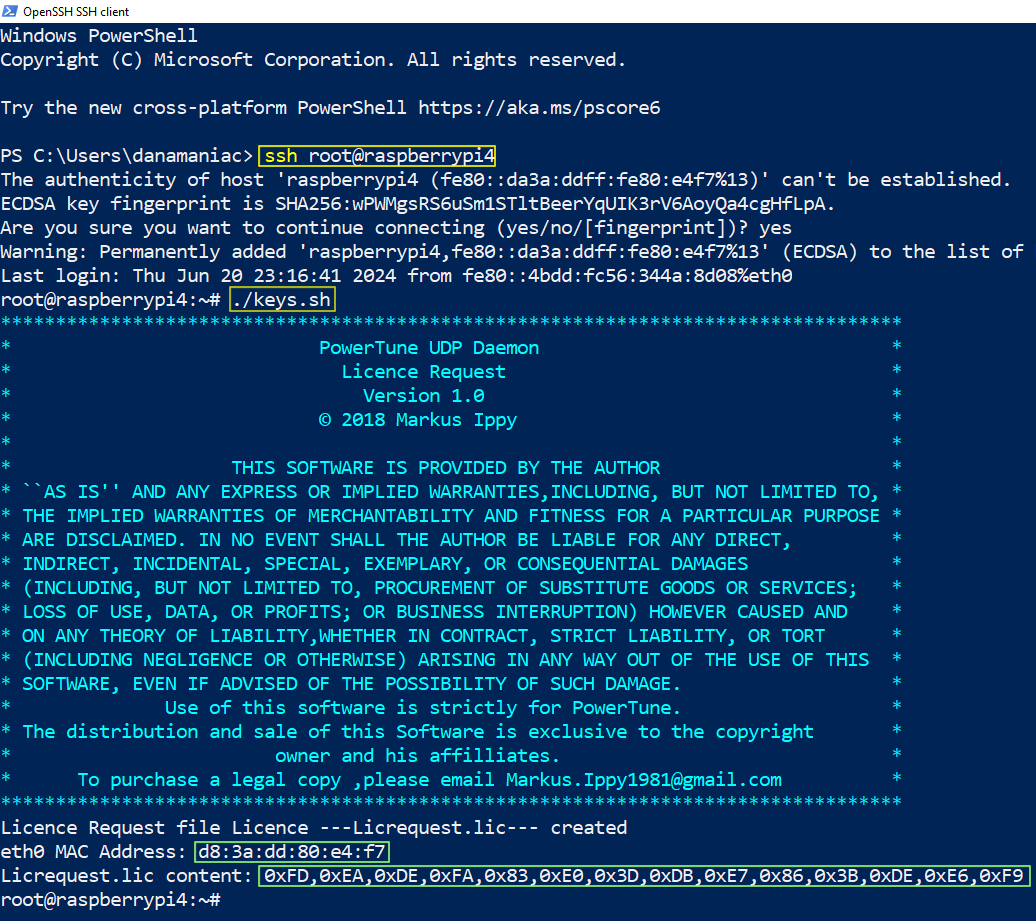Viewport: 1036px width, 921px height.
Task: Click the "Are you sure you want to continue" question
Action: click(x=375, y=228)
